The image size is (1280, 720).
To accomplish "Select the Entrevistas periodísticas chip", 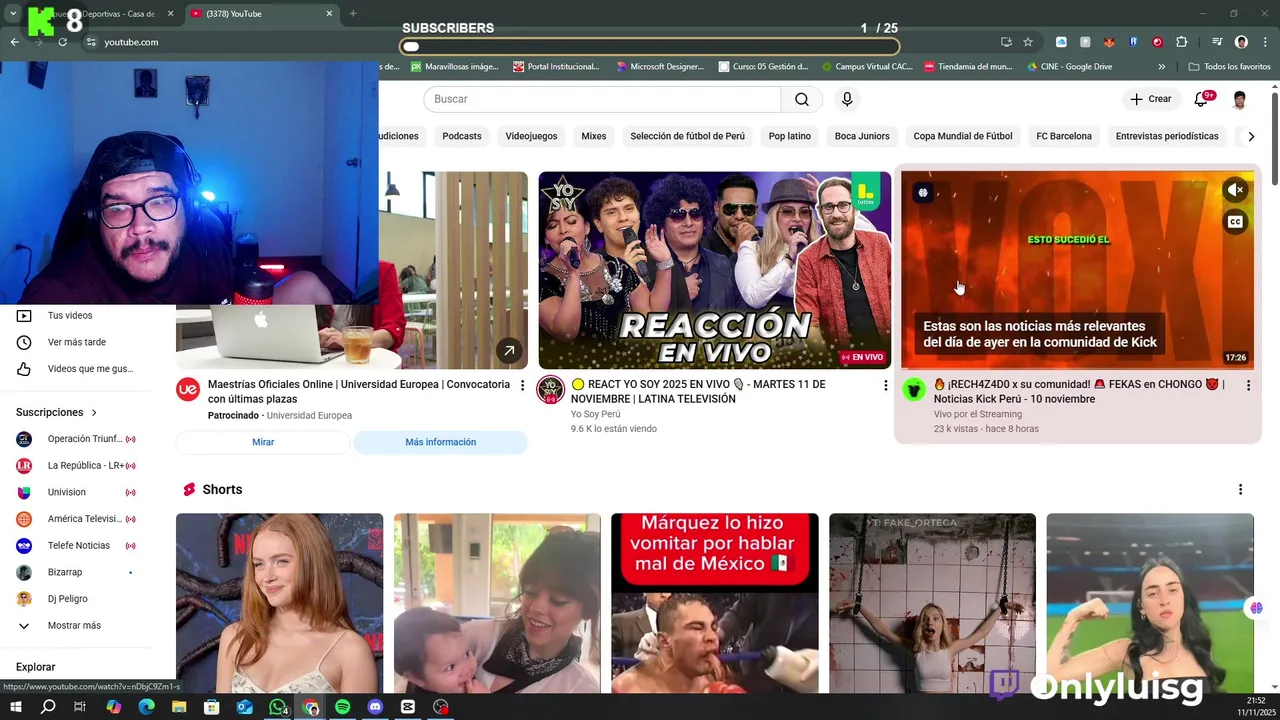I will (x=1167, y=136).
